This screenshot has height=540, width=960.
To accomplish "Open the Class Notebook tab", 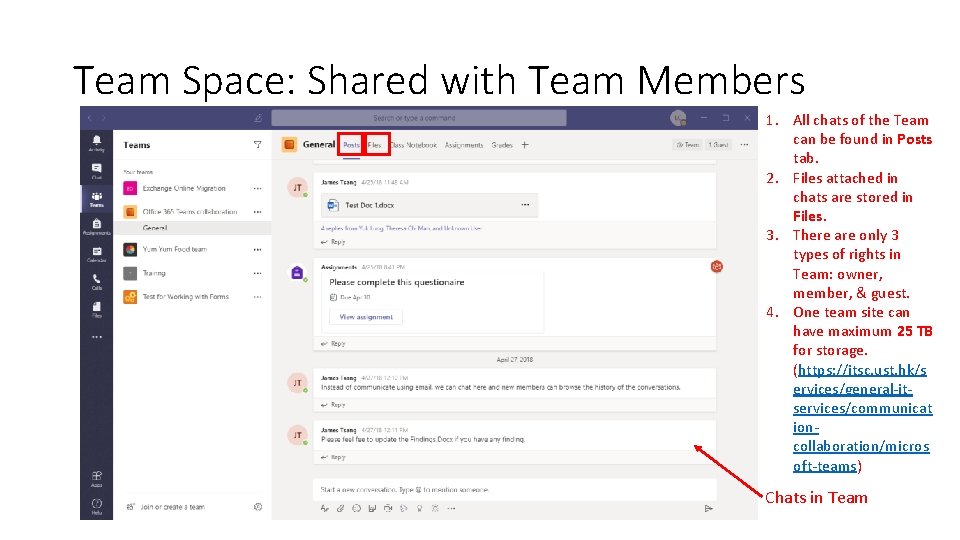I will 413,145.
